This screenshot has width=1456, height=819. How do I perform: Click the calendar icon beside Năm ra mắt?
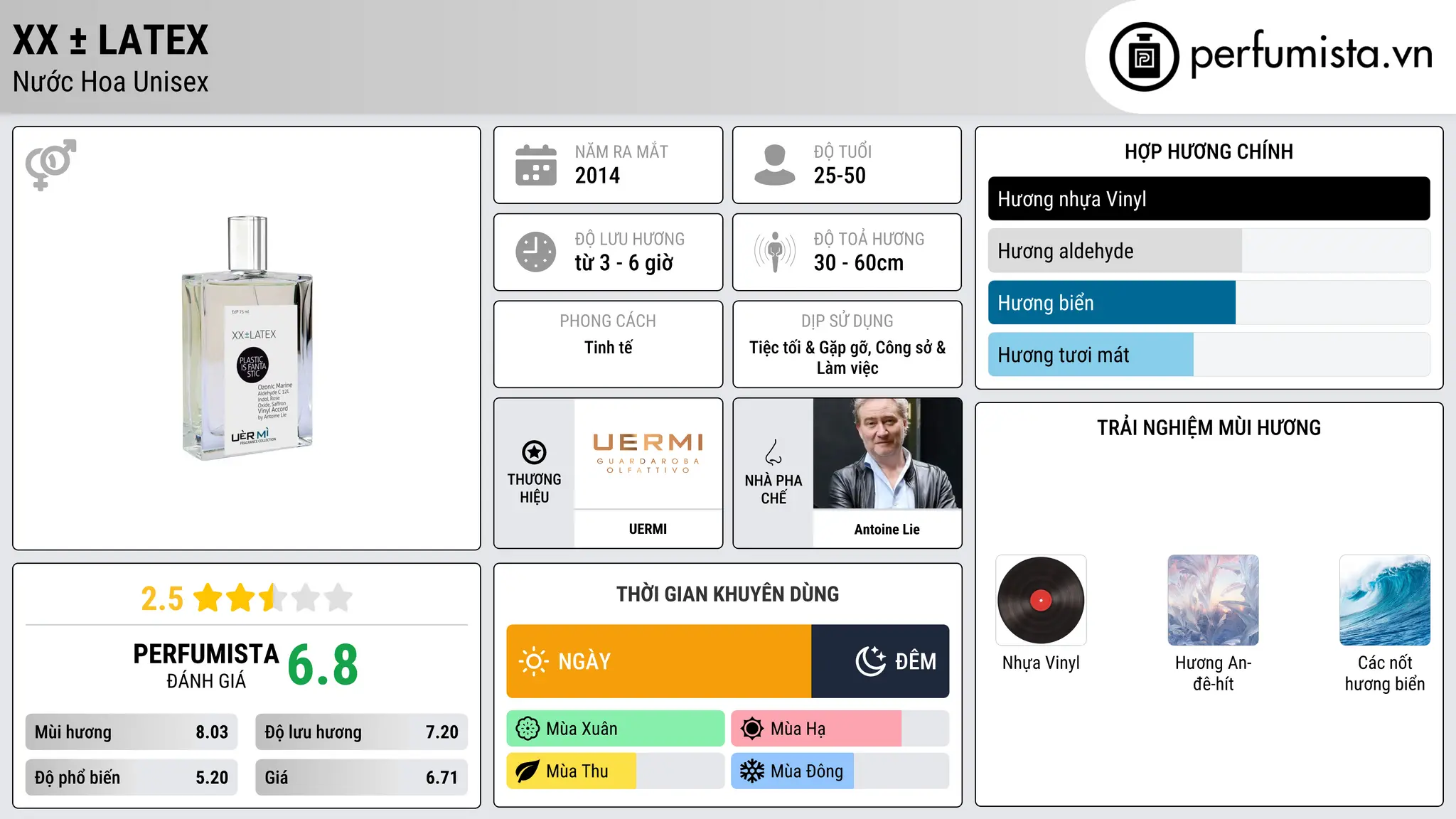536,165
